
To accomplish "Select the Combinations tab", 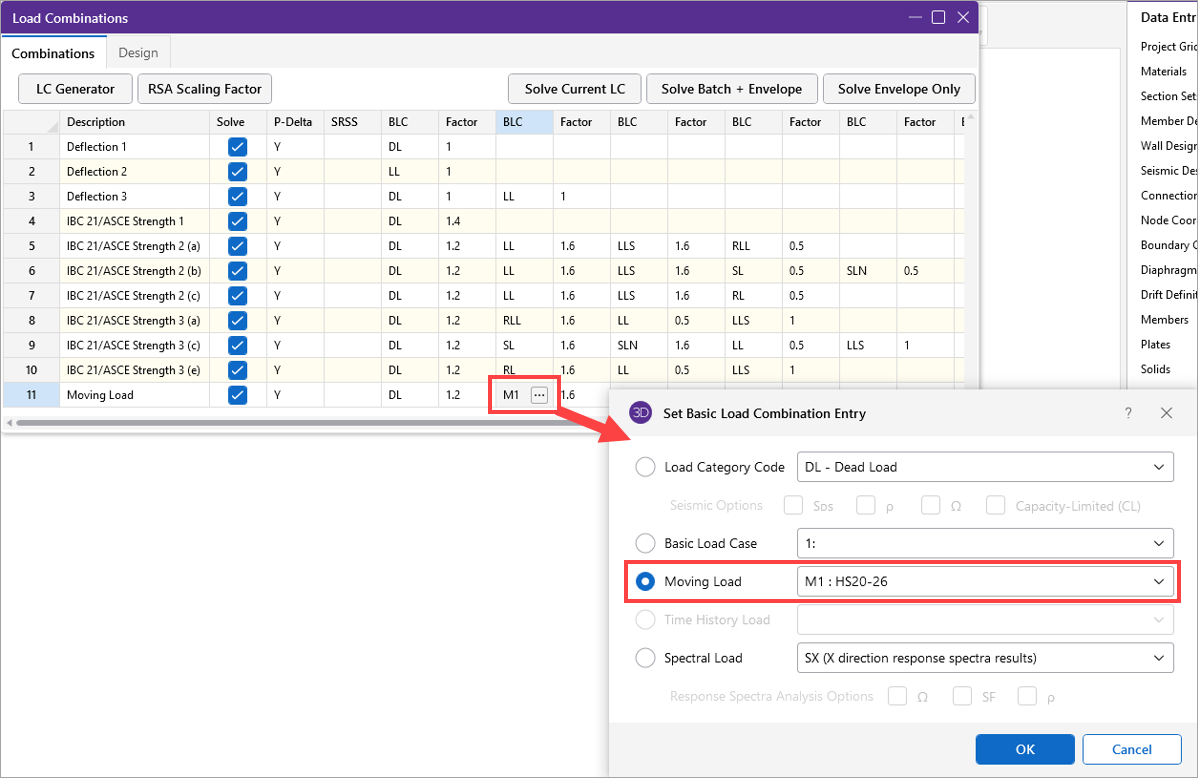I will coord(53,53).
